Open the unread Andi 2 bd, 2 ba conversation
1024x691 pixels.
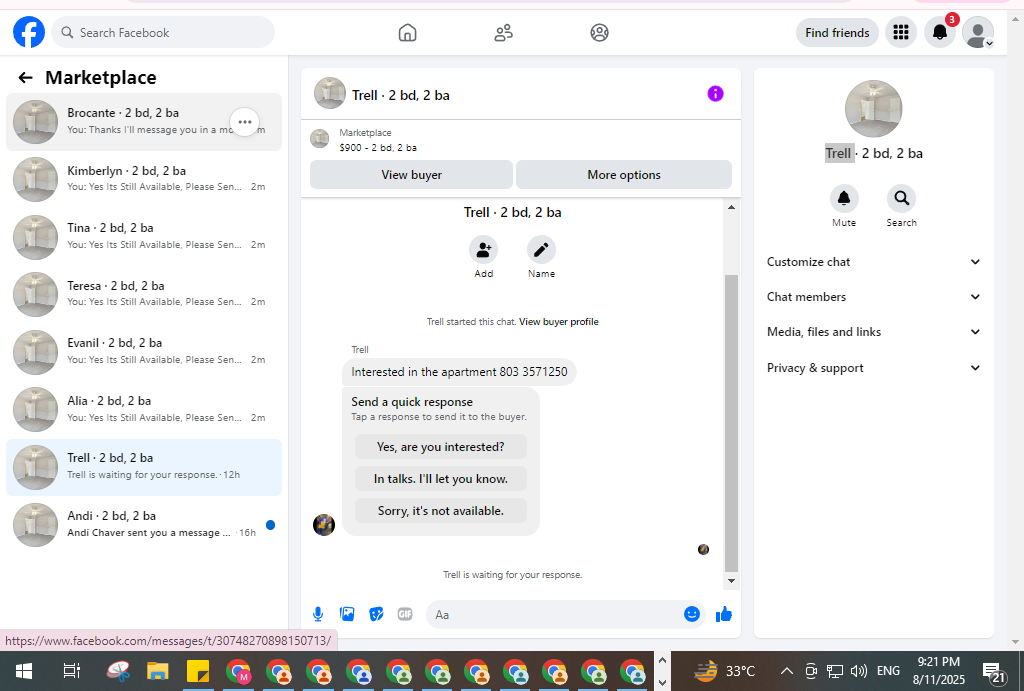(x=144, y=525)
